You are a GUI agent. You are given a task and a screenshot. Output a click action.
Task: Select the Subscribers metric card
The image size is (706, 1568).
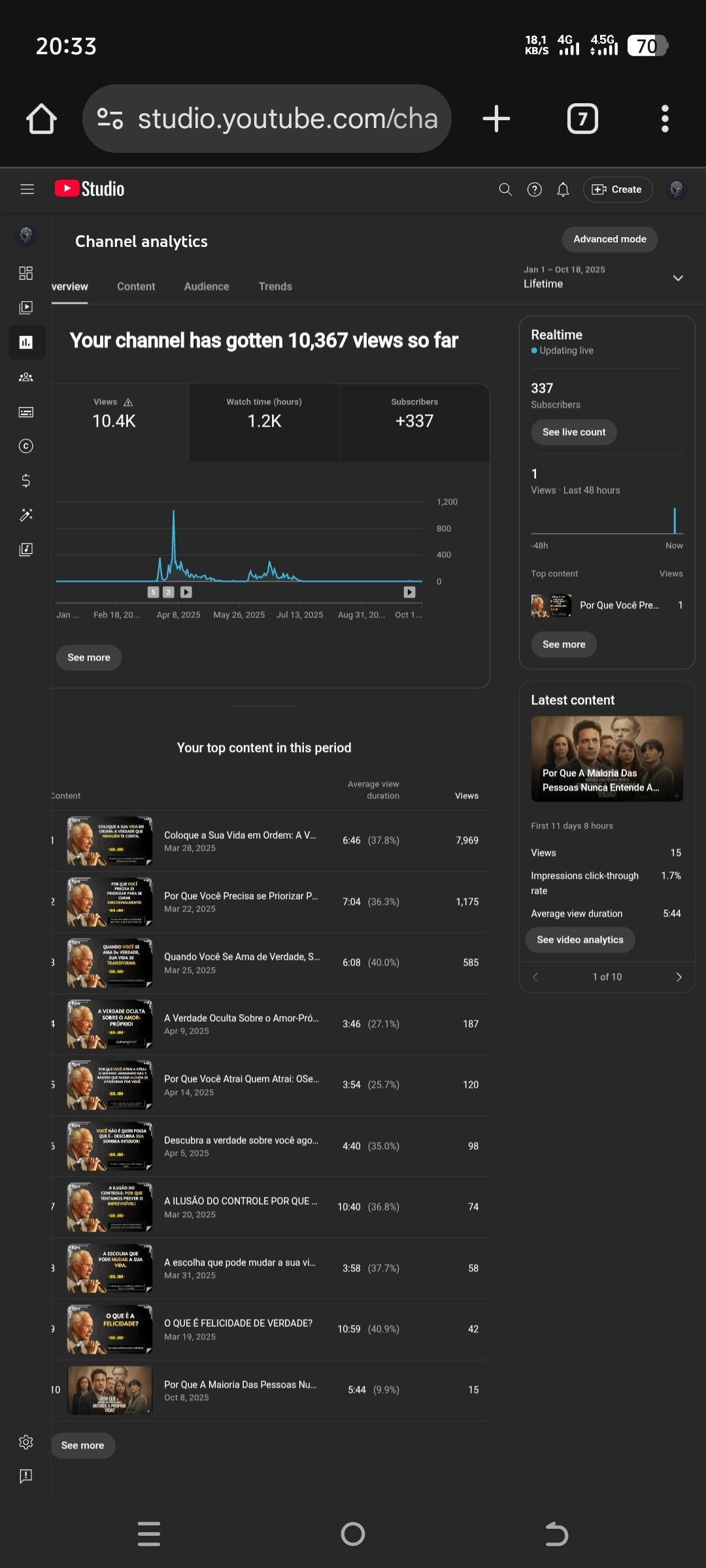tap(414, 423)
